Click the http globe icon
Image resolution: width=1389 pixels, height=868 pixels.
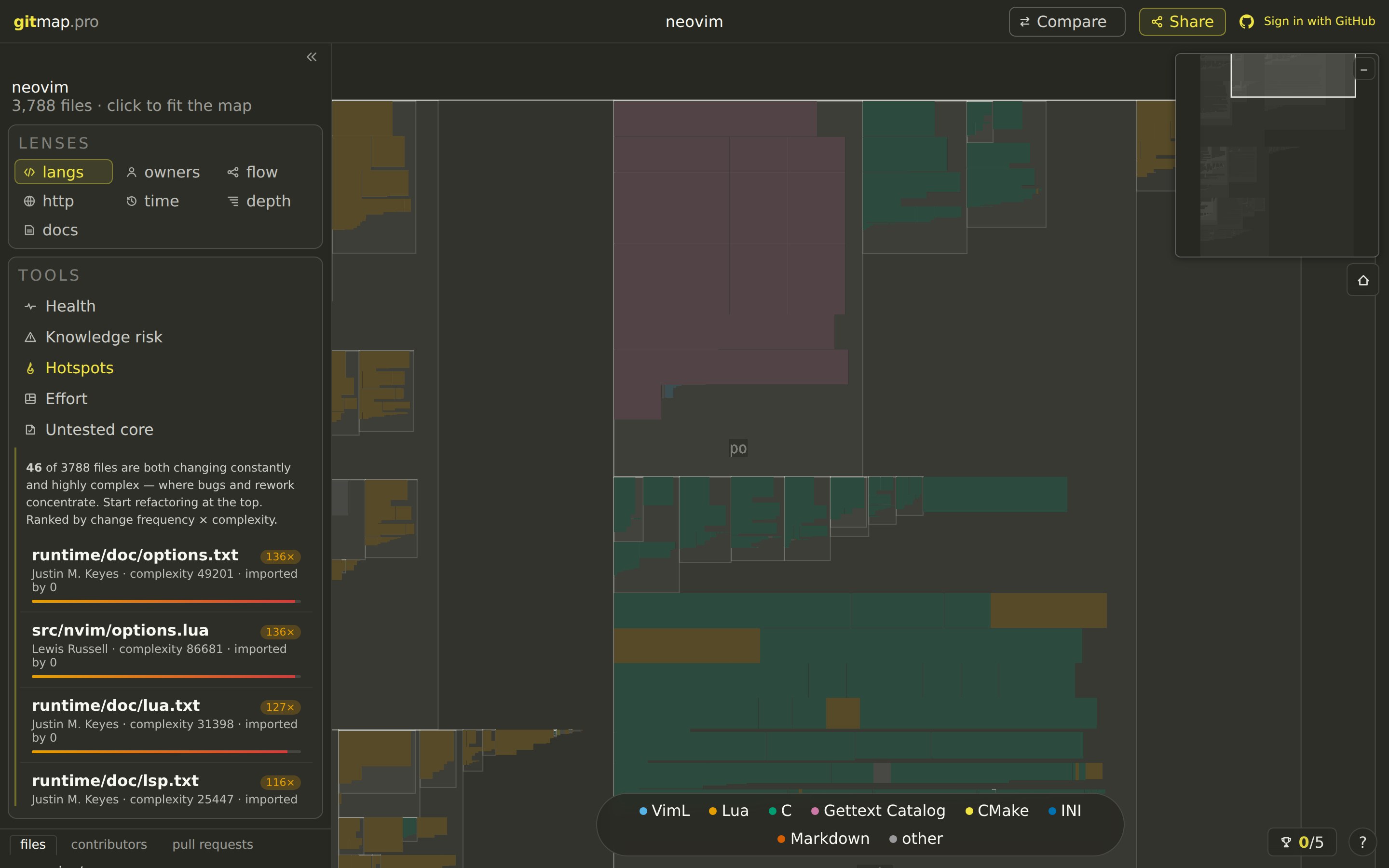pos(29,201)
